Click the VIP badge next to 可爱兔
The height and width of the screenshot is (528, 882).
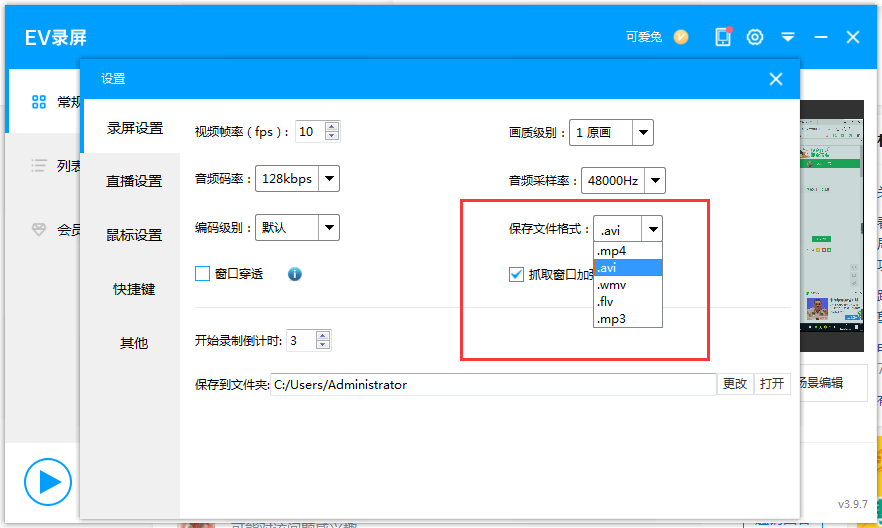pyautogui.click(x=681, y=37)
